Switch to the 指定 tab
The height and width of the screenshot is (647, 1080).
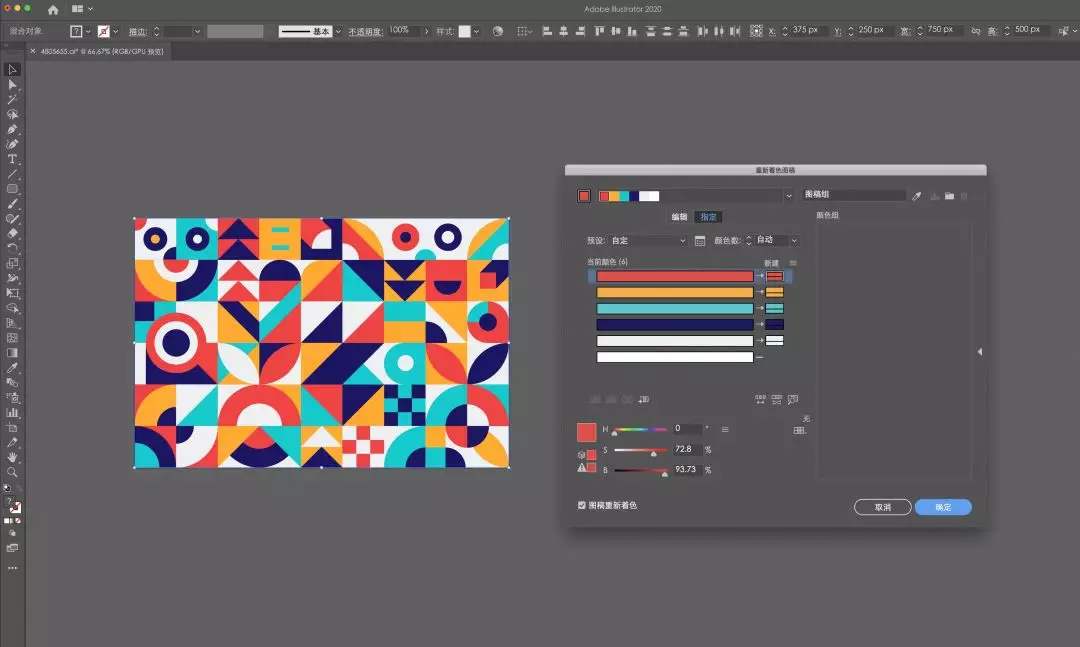tap(708, 217)
